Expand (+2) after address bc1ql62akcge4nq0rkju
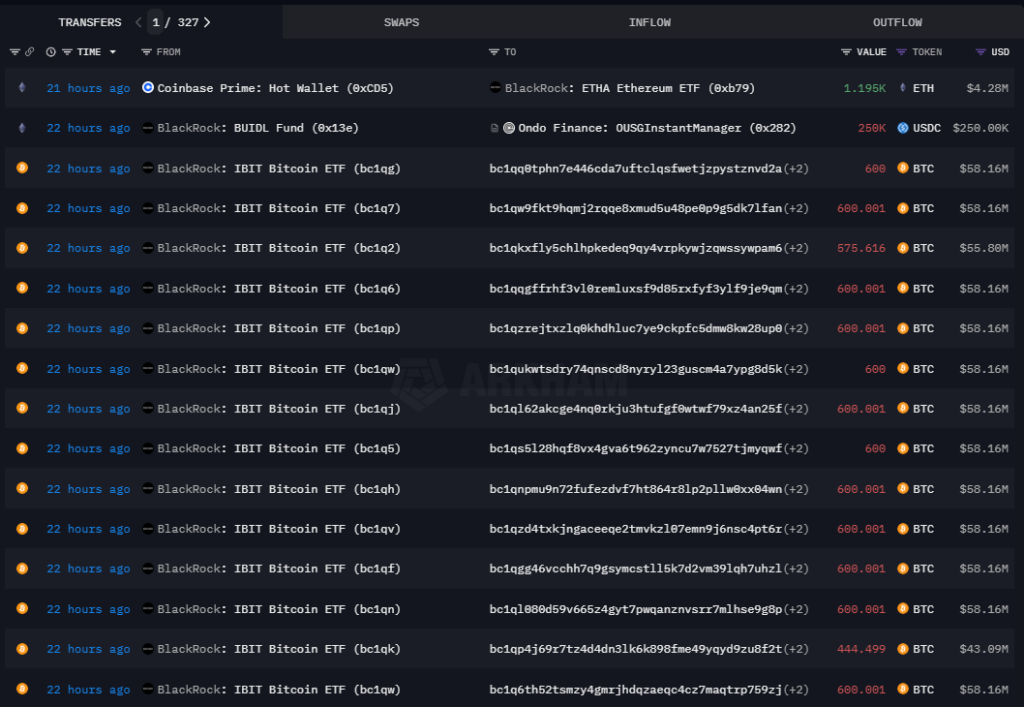The width and height of the screenshot is (1024, 707). pos(796,409)
